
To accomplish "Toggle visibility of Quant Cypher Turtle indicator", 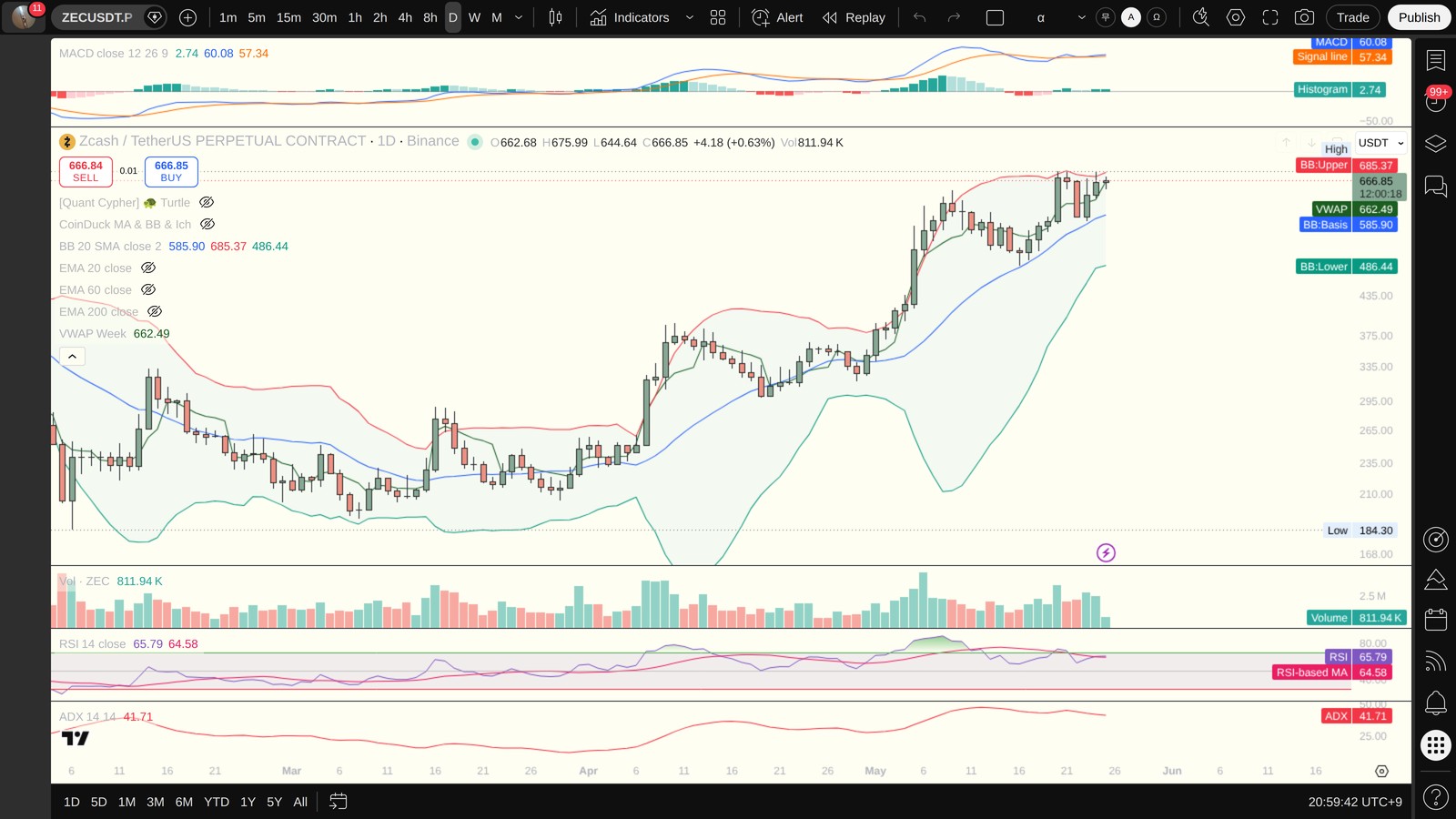I will pyautogui.click(x=207, y=202).
